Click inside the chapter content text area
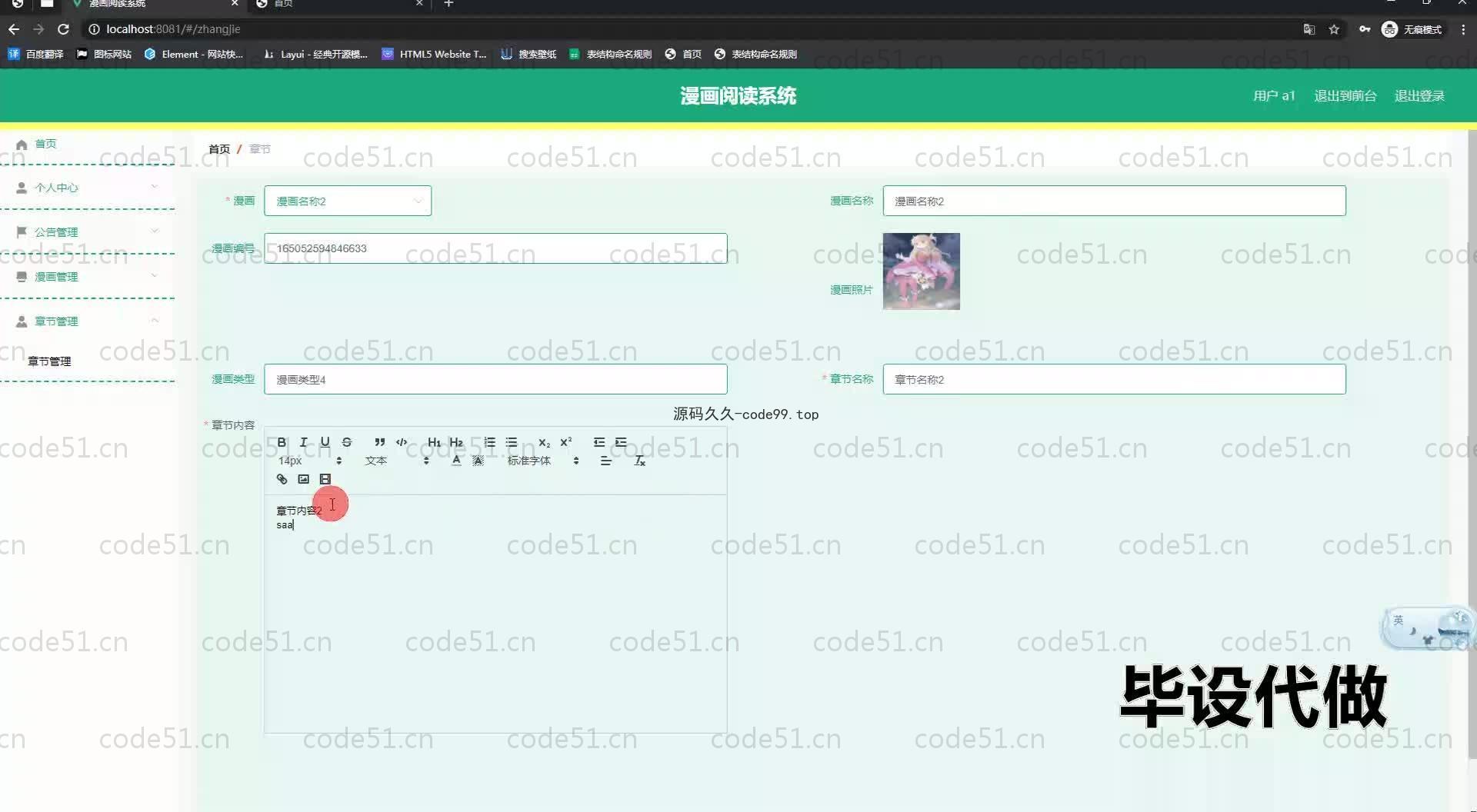Viewport: 1477px width, 812px height. tap(495, 614)
